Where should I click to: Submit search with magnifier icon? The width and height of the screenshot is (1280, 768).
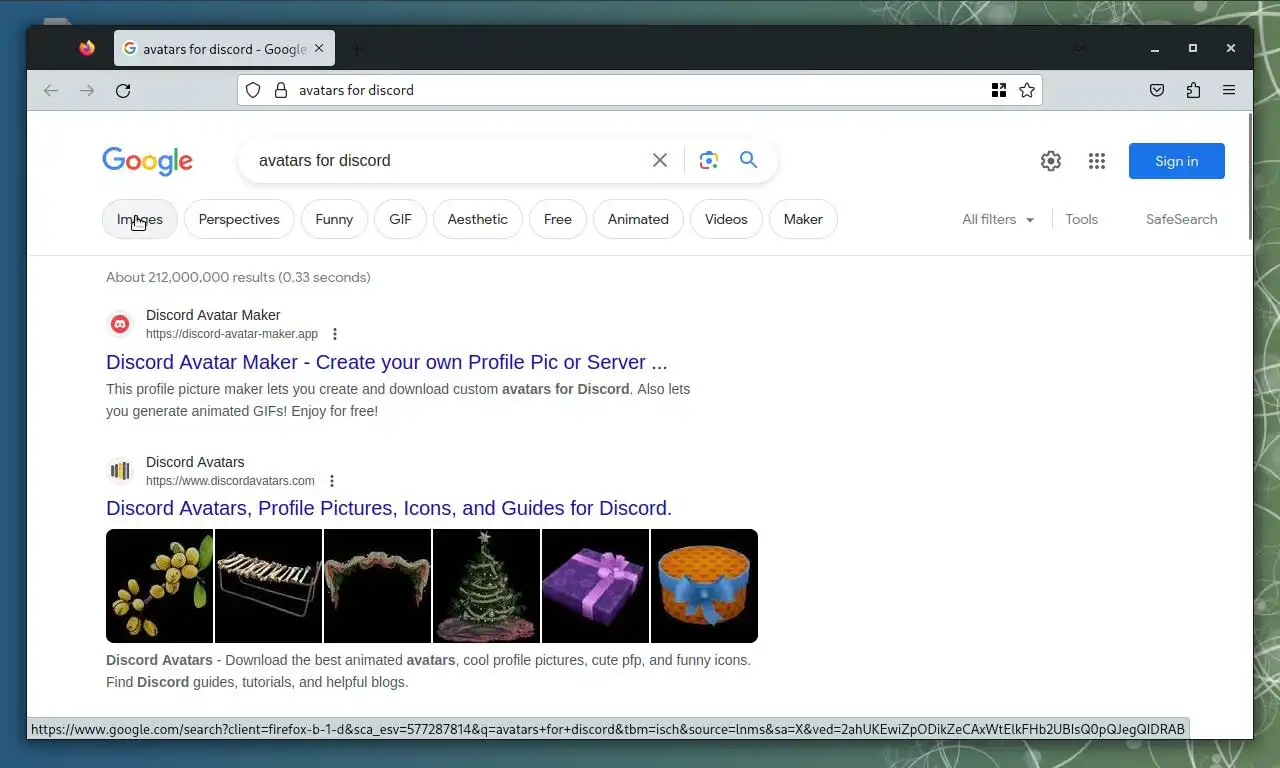tap(748, 160)
